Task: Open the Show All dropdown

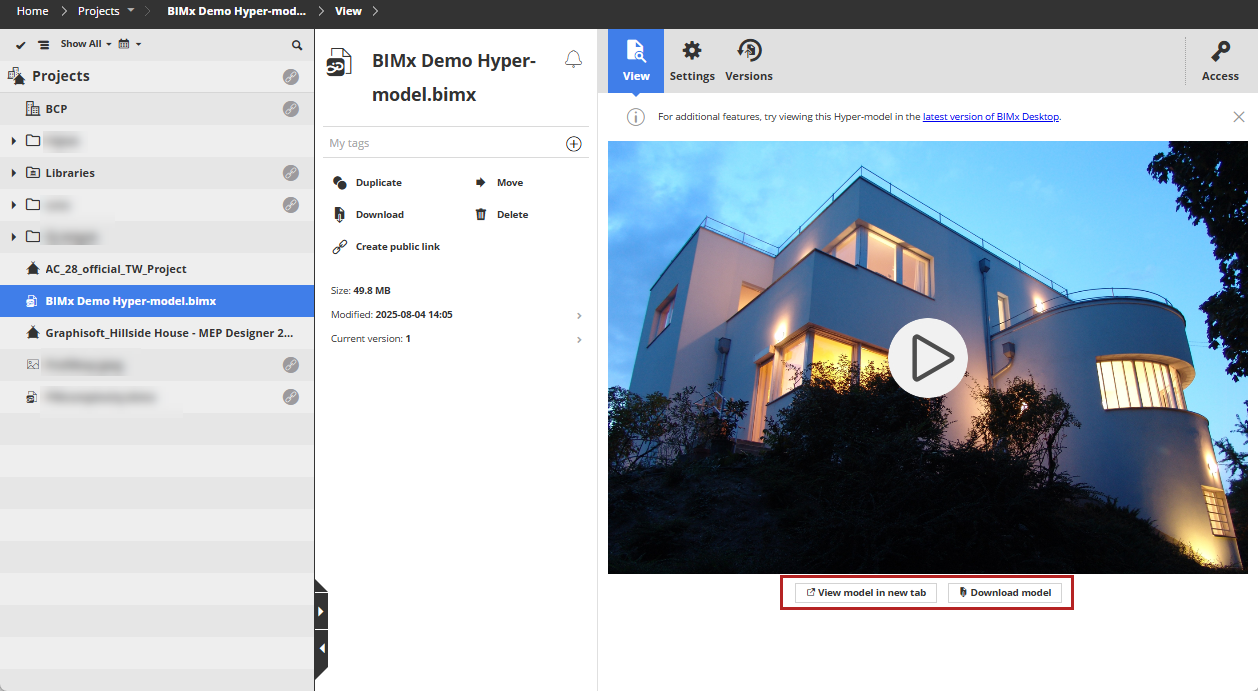Action: coord(85,44)
